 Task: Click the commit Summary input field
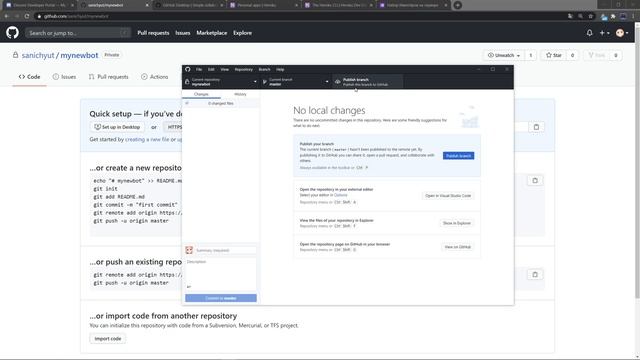click(225, 250)
